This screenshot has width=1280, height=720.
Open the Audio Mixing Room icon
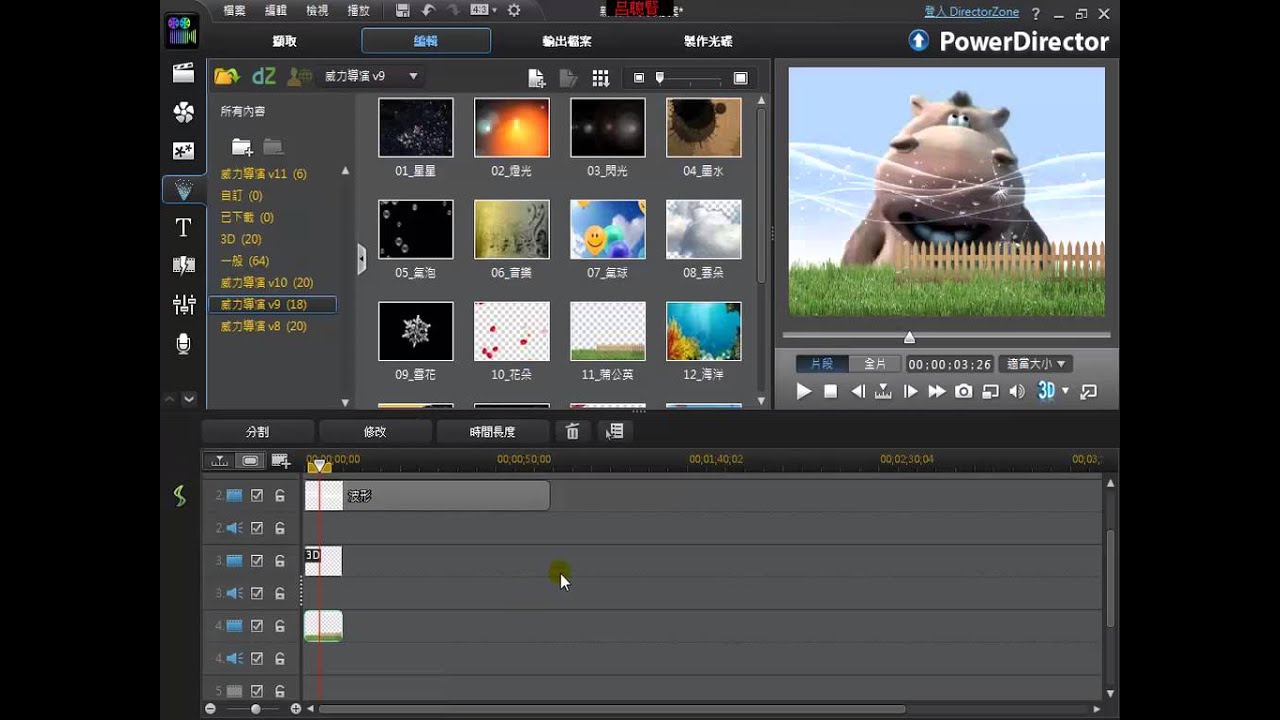(x=183, y=304)
